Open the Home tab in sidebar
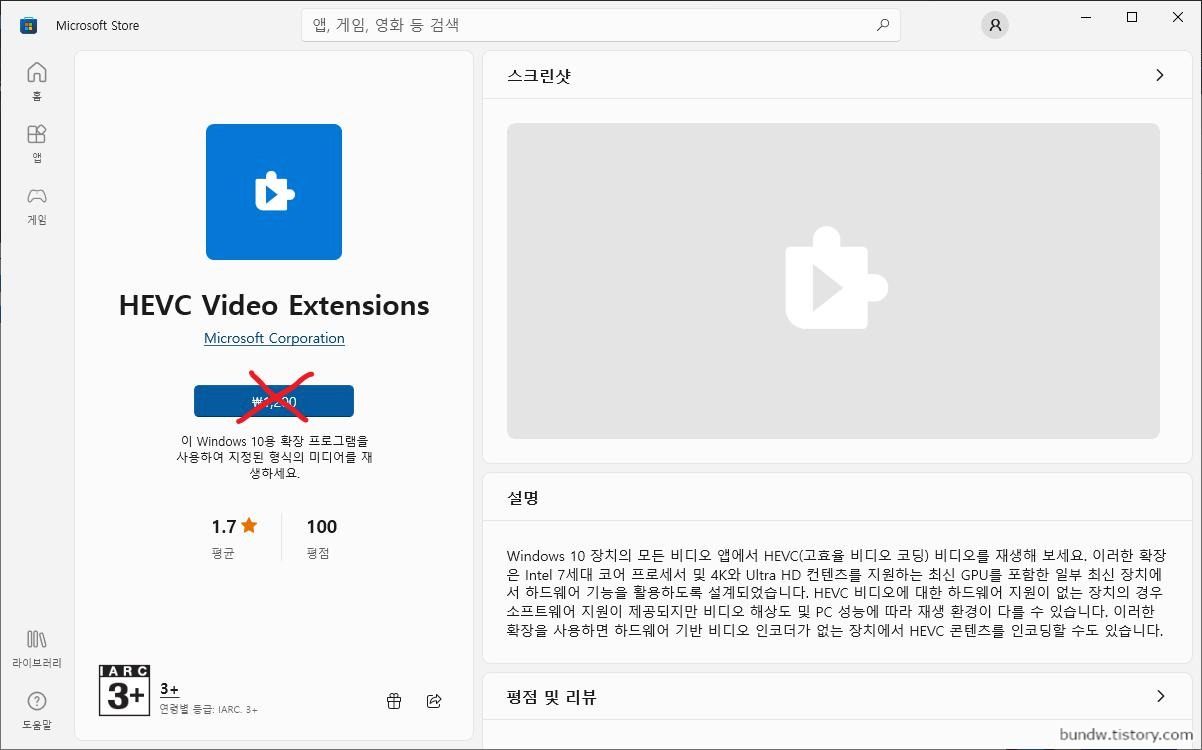 pos(37,81)
